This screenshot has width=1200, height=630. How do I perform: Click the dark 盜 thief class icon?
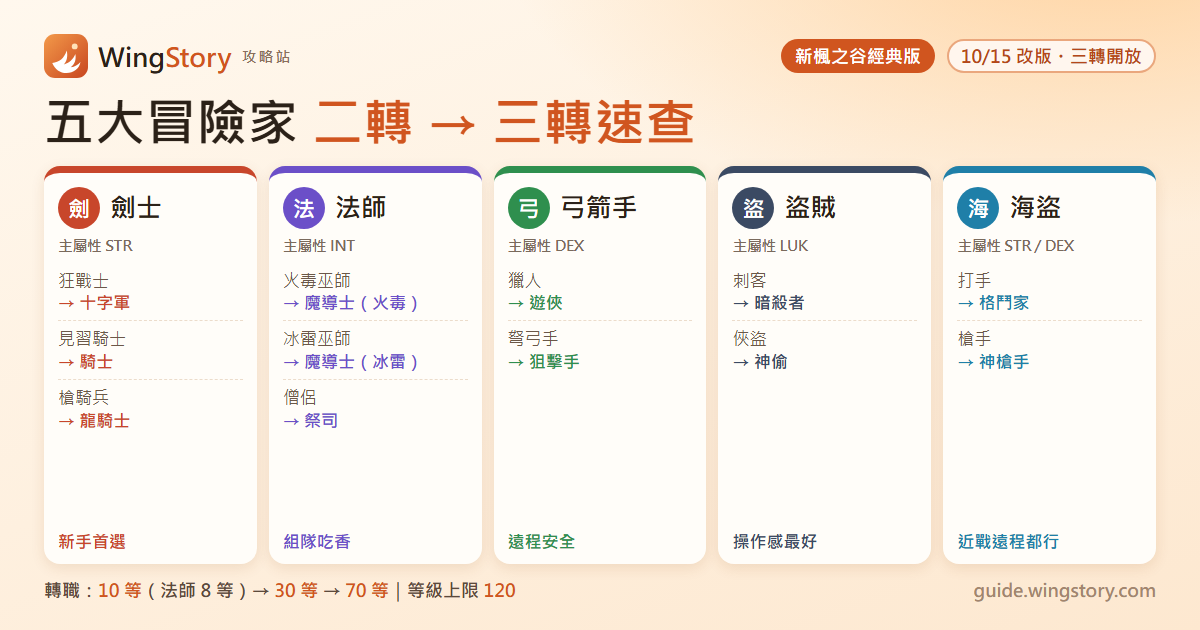click(754, 208)
